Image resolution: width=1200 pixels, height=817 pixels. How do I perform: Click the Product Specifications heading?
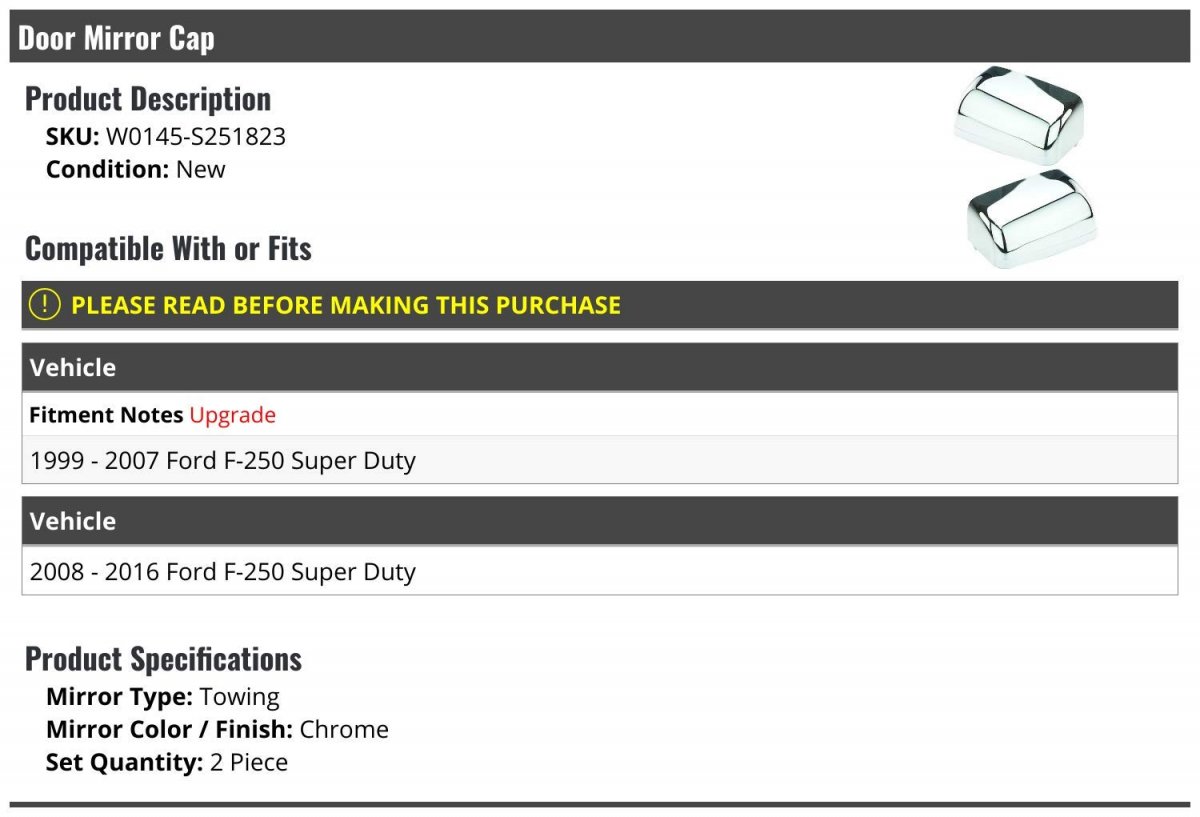coord(163,659)
